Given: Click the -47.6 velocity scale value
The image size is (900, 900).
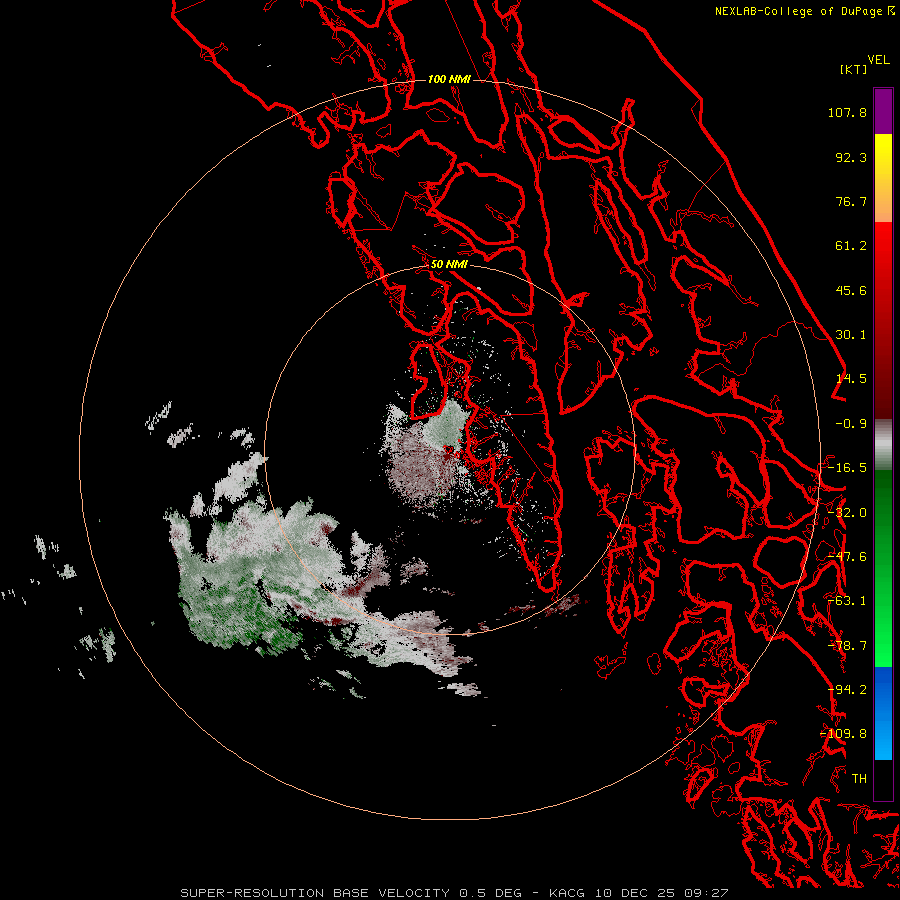Looking at the screenshot, I should tap(847, 557).
